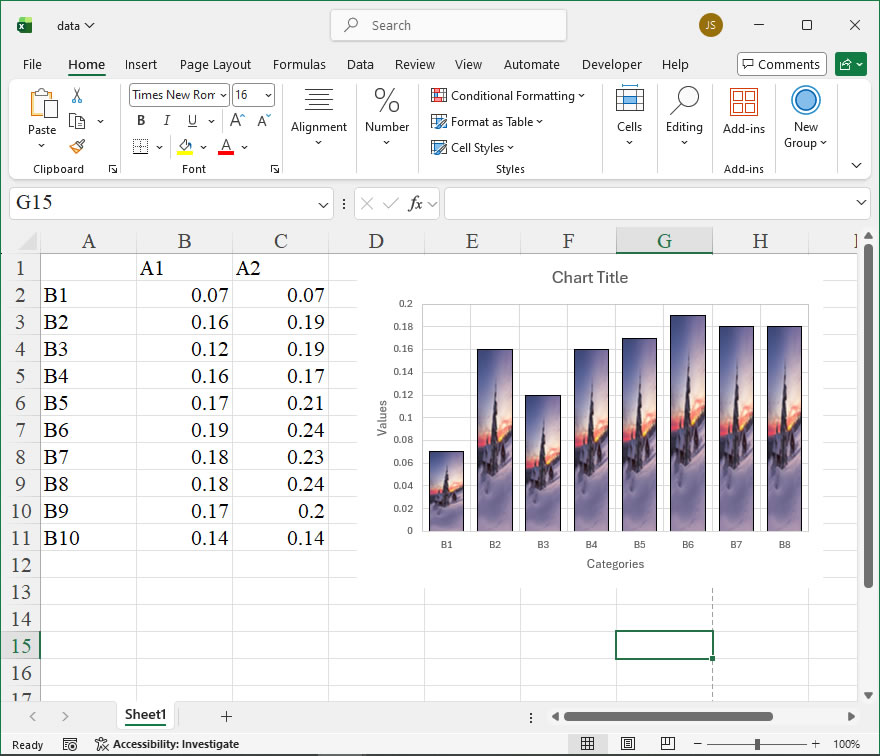This screenshot has height=756, width=880.
Task: Open the font name dropdown
Action: (x=222, y=95)
